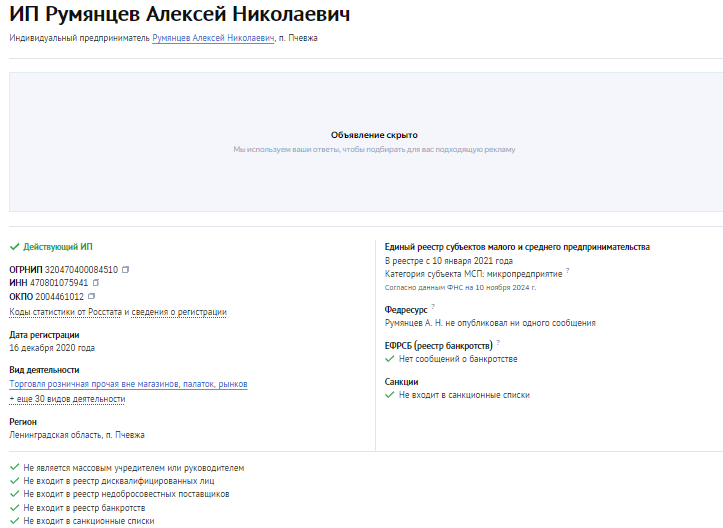This screenshot has width=723, height=528.
Task: Click checkmark next to Нет сообщений о банкротстве
Action: pos(390,359)
